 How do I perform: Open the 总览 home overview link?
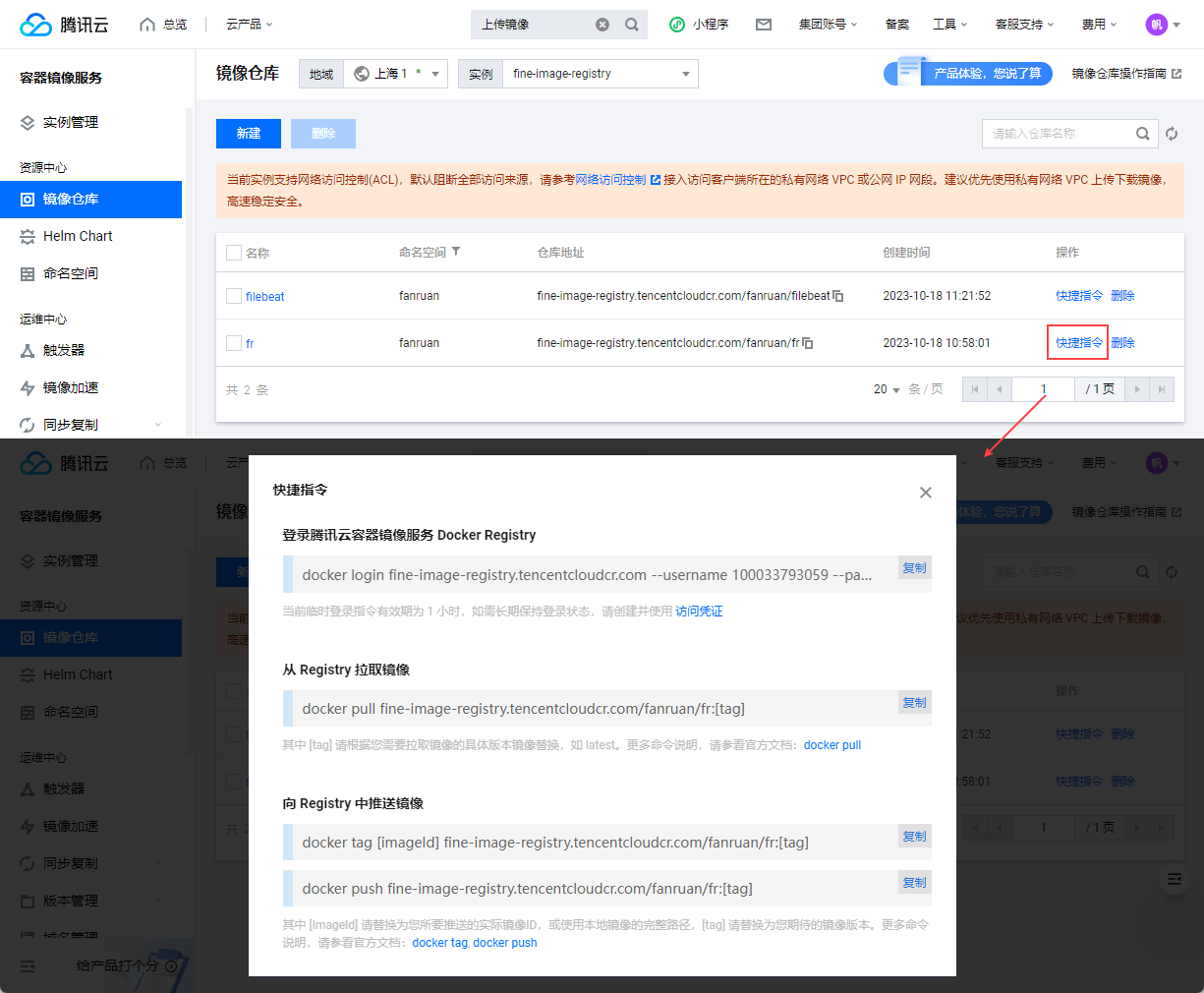[164, 25]
